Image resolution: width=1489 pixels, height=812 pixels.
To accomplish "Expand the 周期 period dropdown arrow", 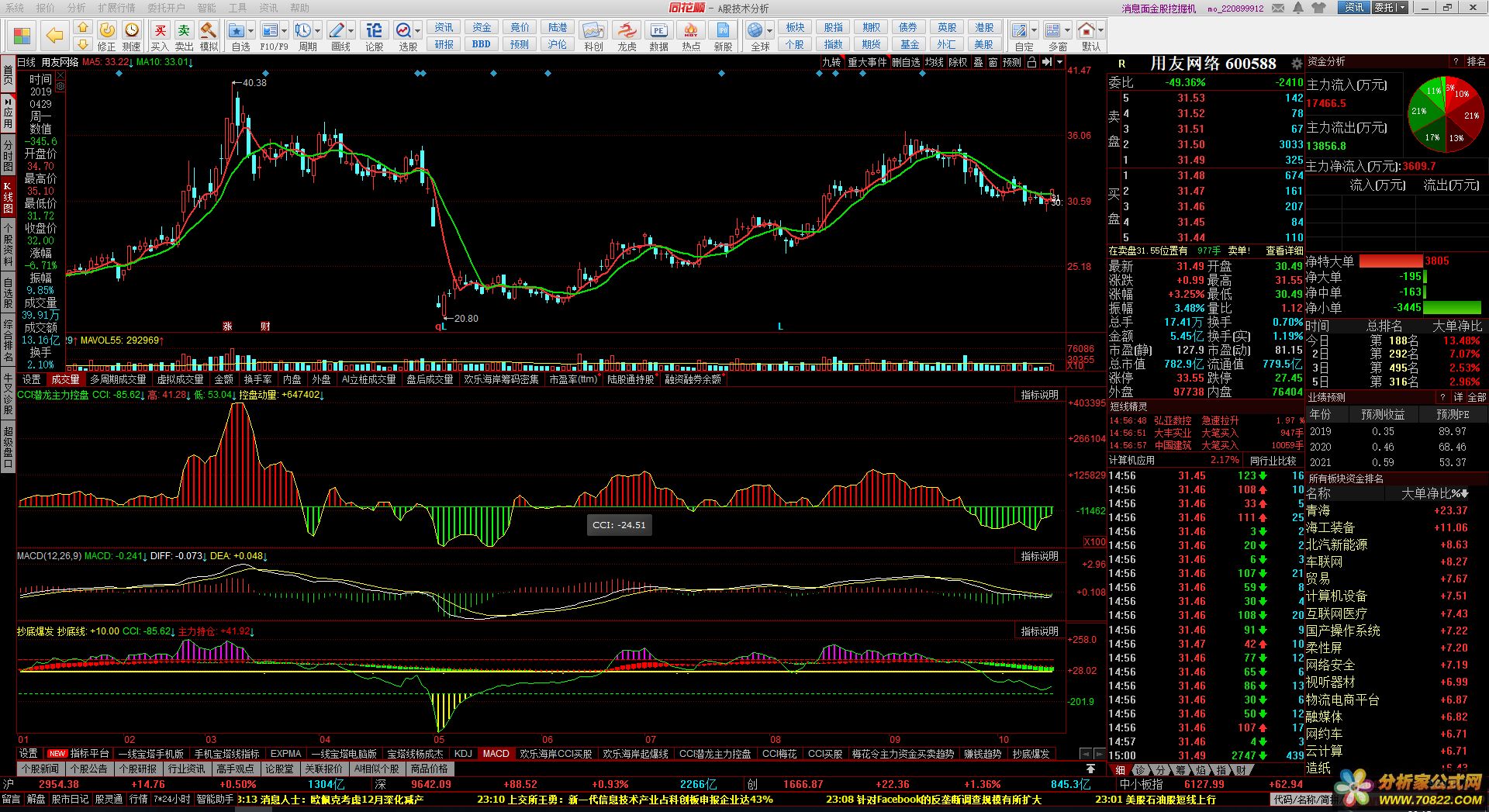I will click(x=317, y=31).
